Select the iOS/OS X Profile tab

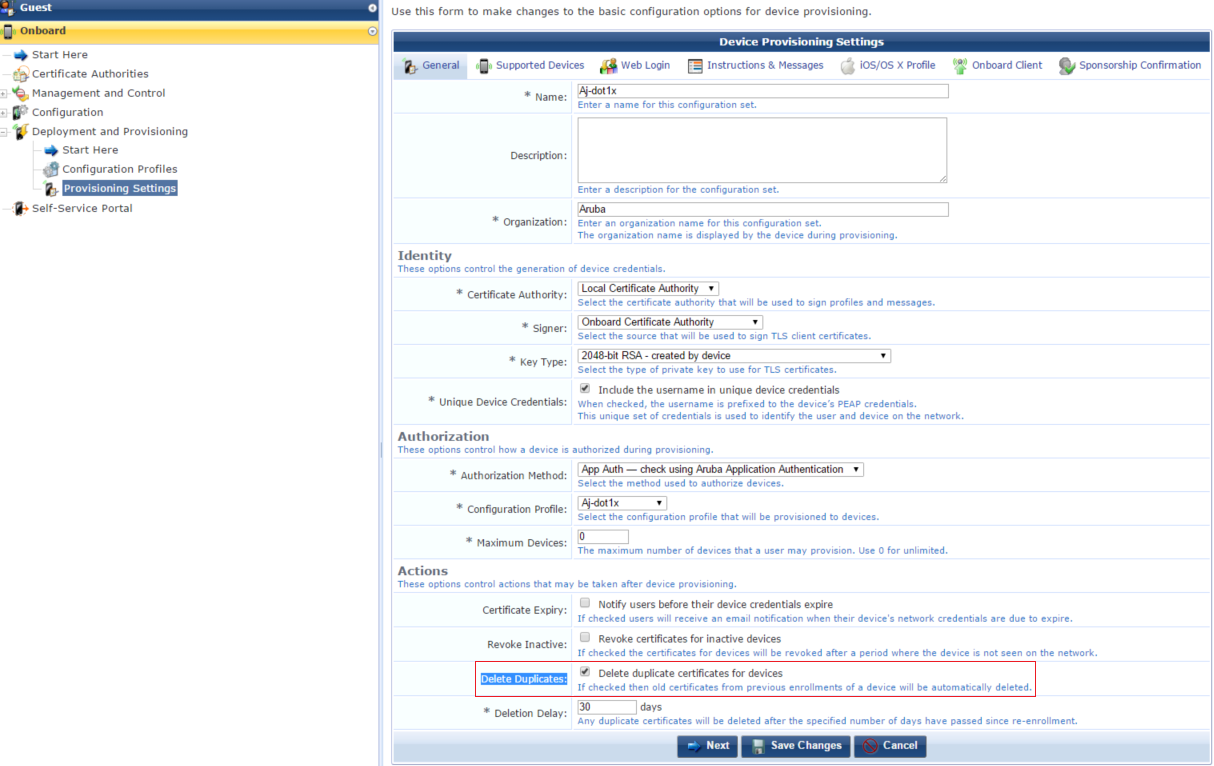[x=888, y=66]
